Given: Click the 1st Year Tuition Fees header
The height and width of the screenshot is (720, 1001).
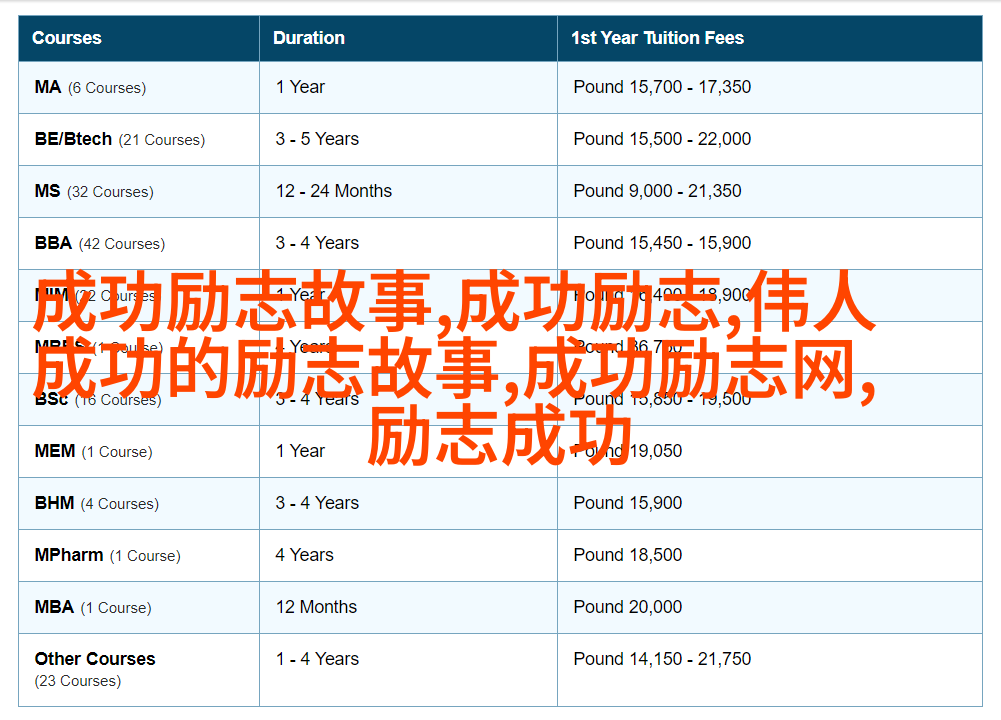Looking at the screenshot, I should click(657, 38).
